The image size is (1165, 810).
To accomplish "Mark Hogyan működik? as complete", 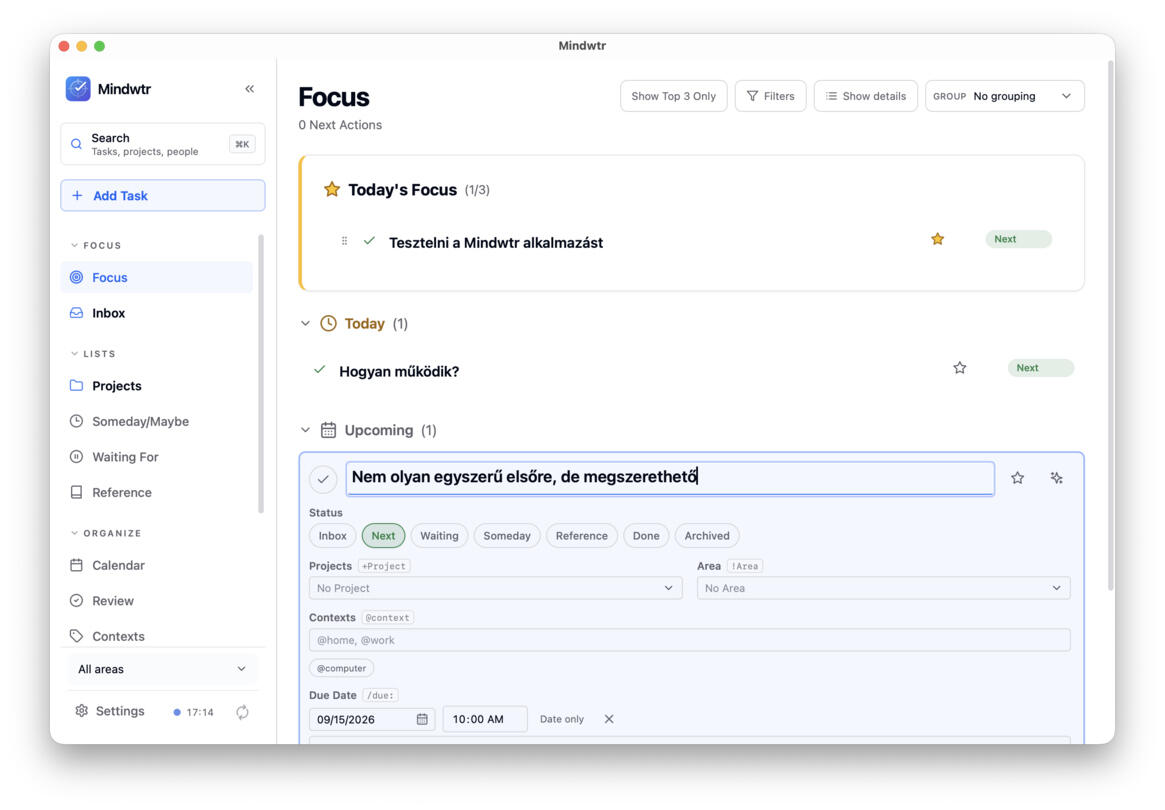I will (x=319, y=370).
